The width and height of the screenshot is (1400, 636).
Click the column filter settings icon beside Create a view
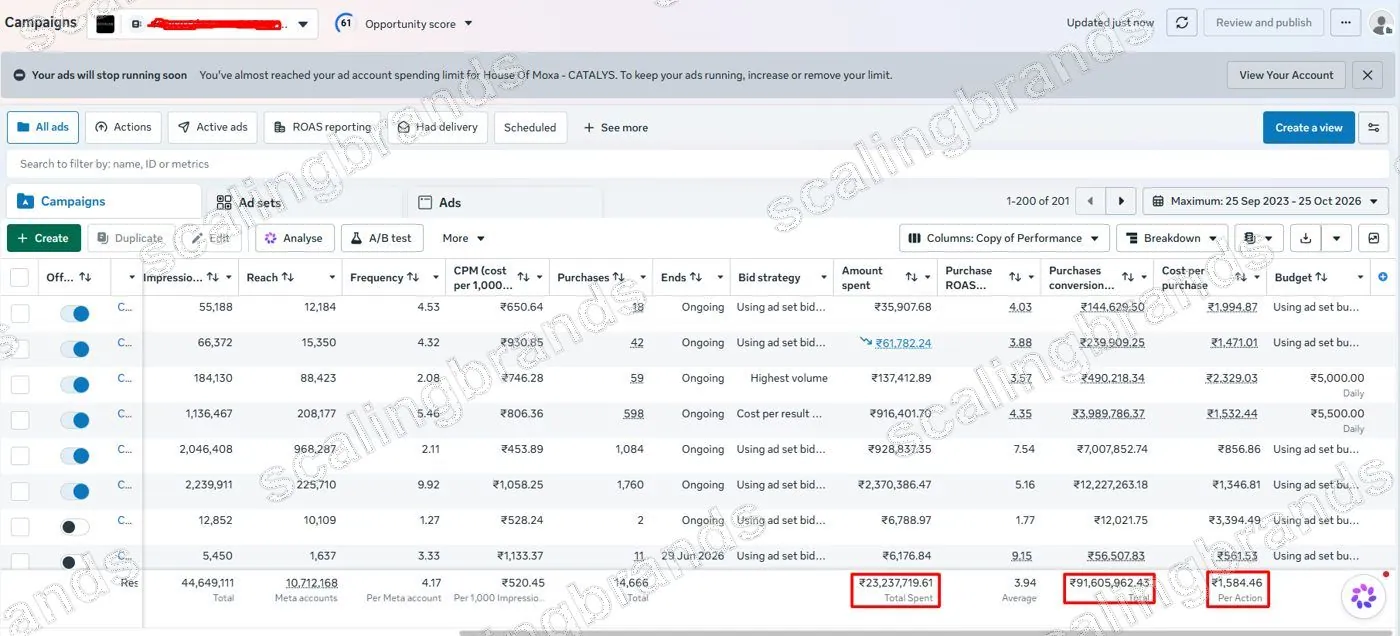(1373, 128)
